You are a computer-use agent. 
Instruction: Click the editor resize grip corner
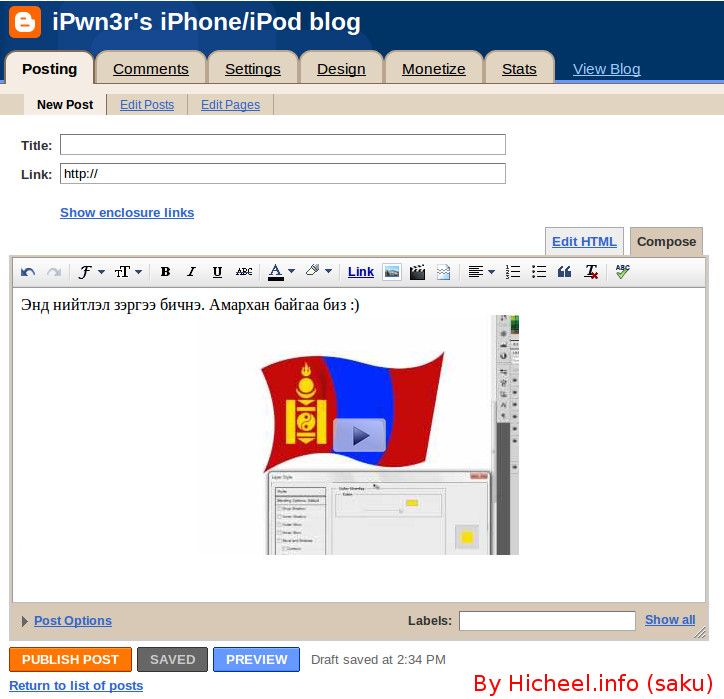coord(700,632)
